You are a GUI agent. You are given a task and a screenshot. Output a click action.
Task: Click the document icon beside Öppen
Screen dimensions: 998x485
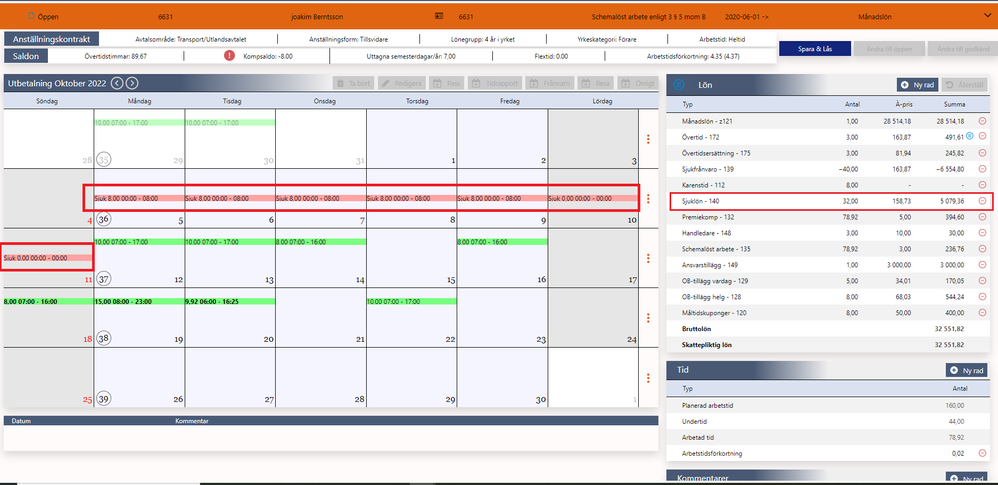point(31,16)
